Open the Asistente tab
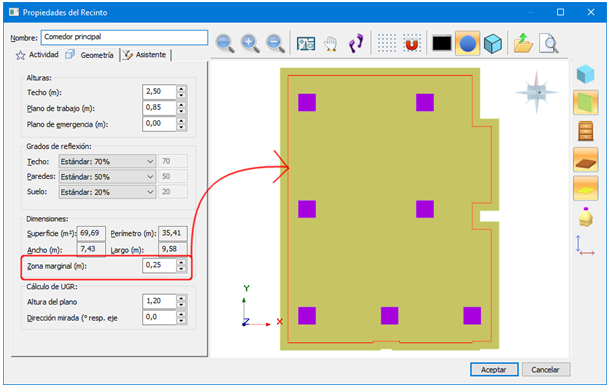Screen dimensions: 609x388 [x=145, y=55]
